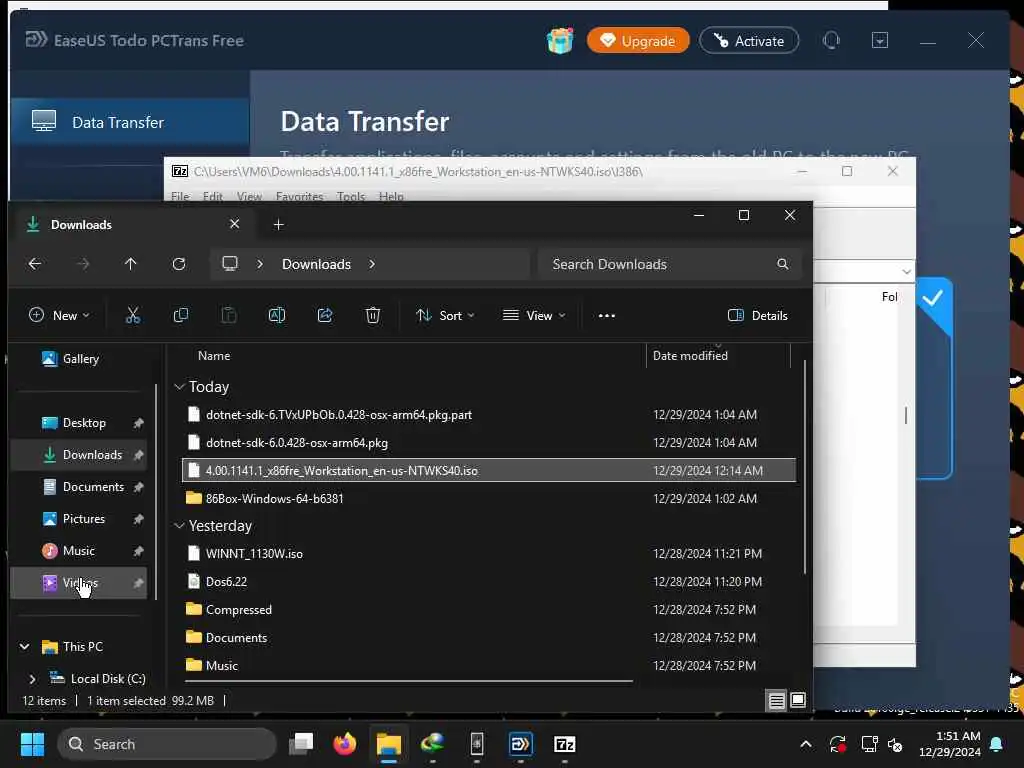Open the 7-Zip Tools menu
The height and width of the screenshot is (768, 1024).
351,197
